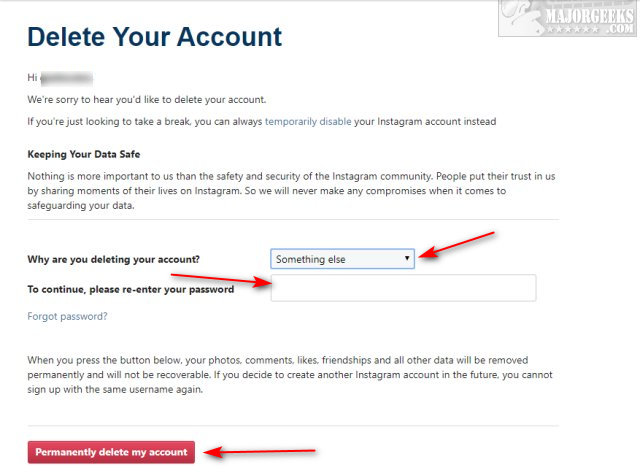Focus the re-enter password input field
The width and height of the screenshot is (640, 473).
point(403,288)
